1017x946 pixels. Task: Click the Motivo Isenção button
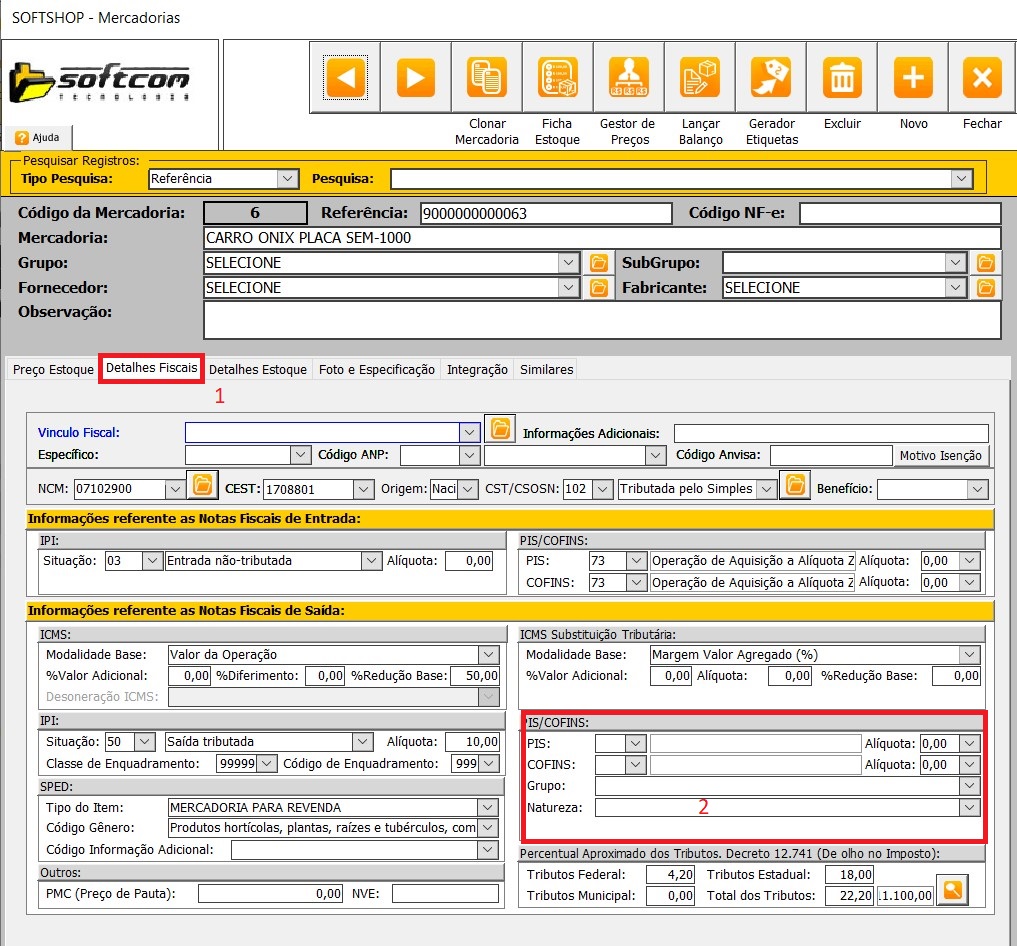[x=940, y=456]
